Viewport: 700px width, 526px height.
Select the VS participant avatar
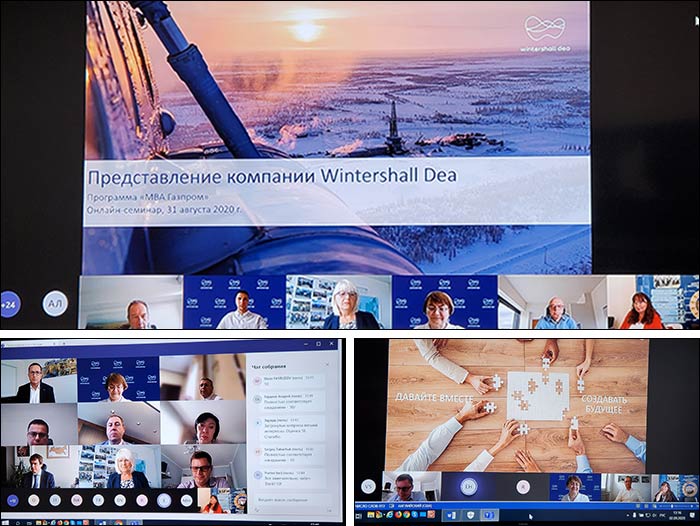click(x=369, y=486)
